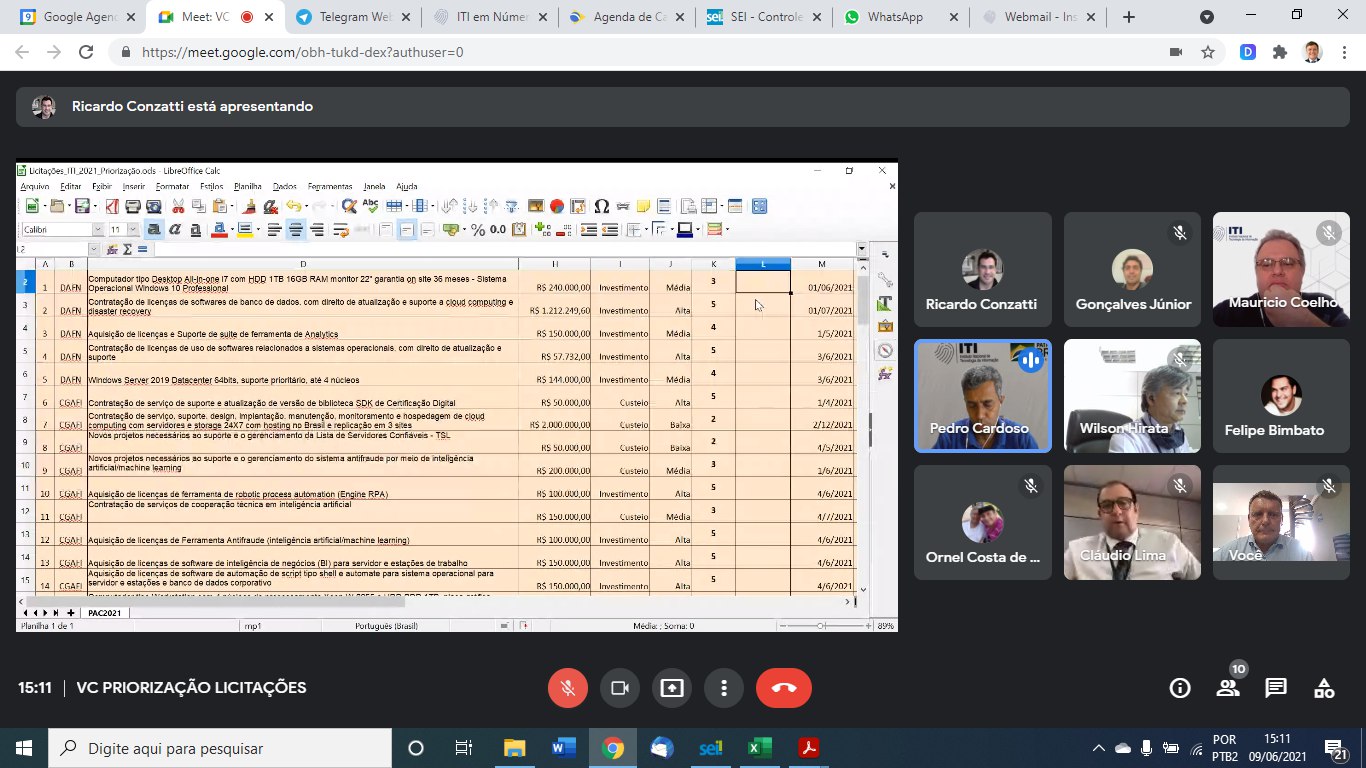Open the Chrome extensions puzzle icon
The width and height of the screenshot is (1366, 768).
tap(1279, 52)
